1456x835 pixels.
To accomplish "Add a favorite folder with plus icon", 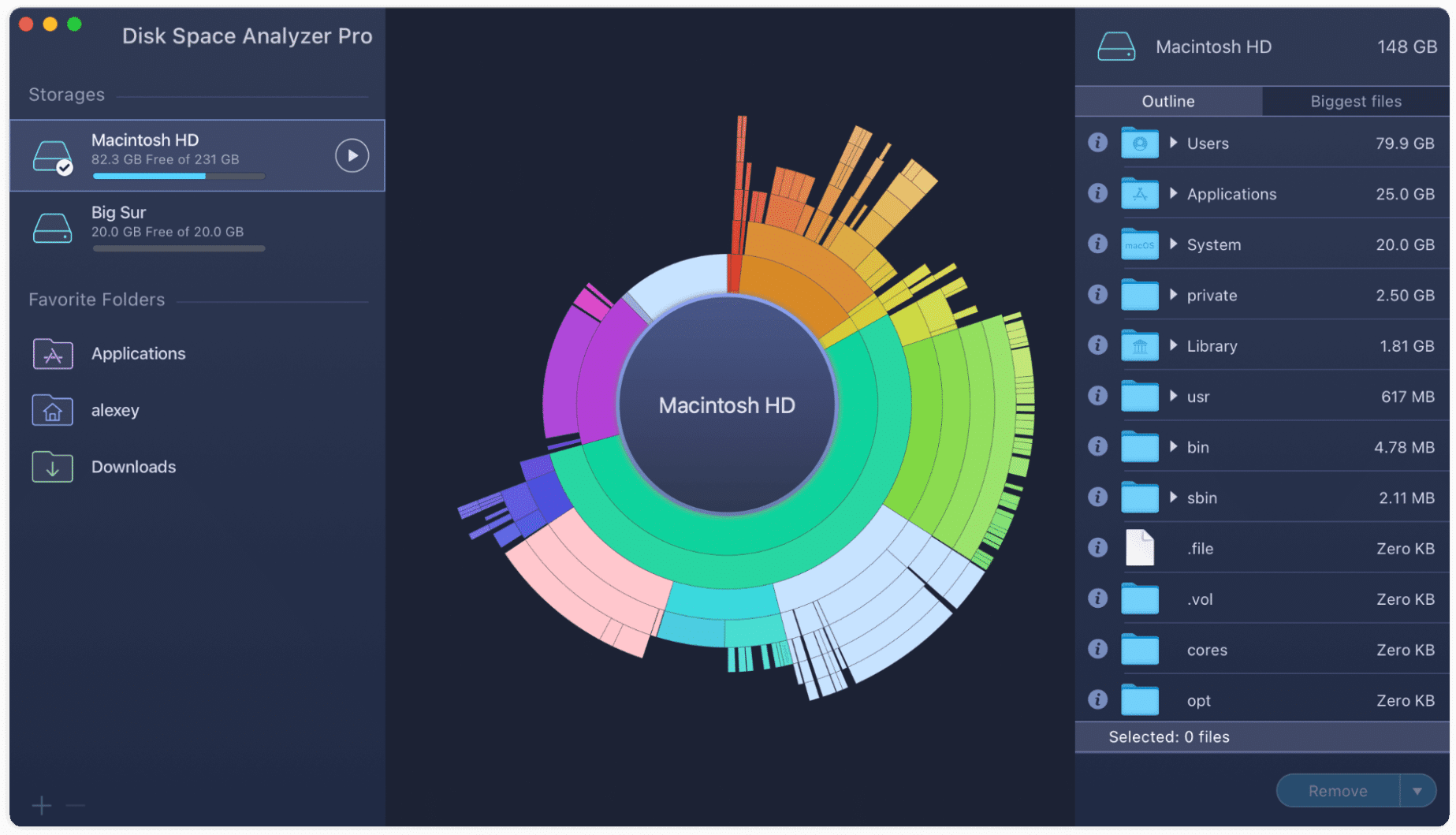I will click(x=42, y=805).
